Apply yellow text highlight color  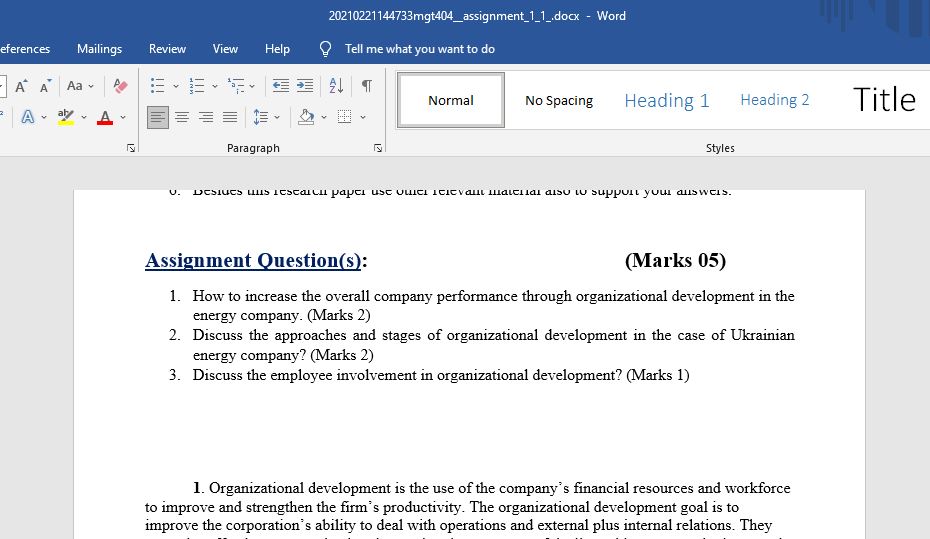point(66,117)
